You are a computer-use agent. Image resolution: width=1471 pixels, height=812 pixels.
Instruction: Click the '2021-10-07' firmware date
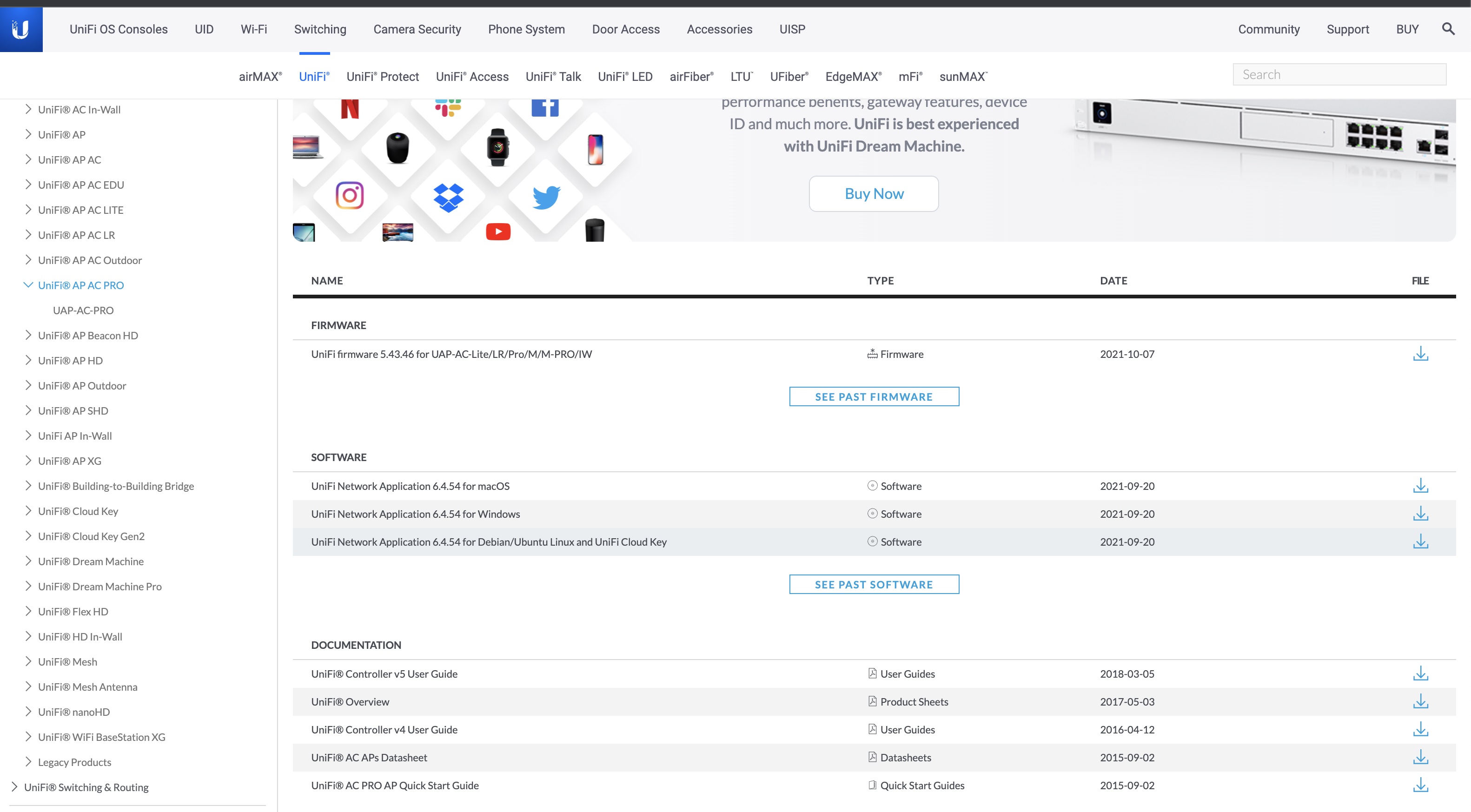1127,354
